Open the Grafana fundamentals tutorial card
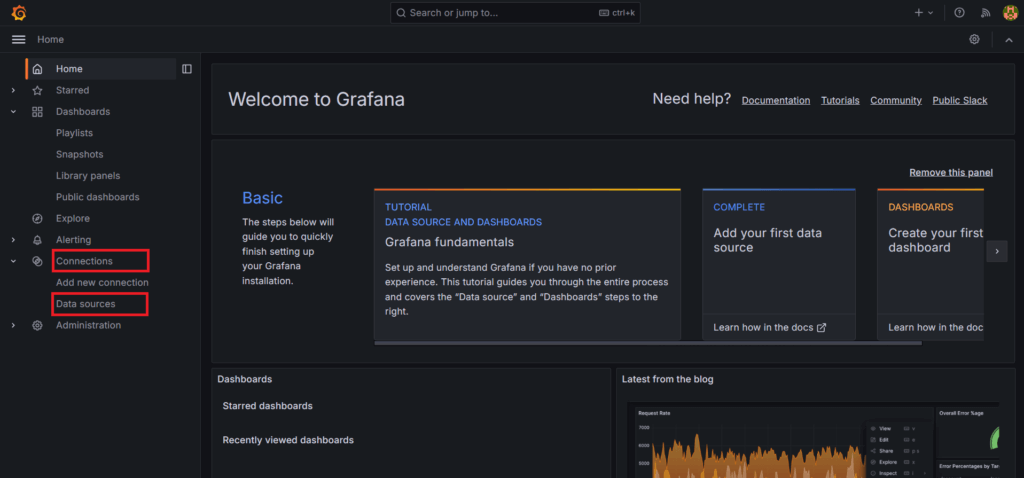 (527, 264)
